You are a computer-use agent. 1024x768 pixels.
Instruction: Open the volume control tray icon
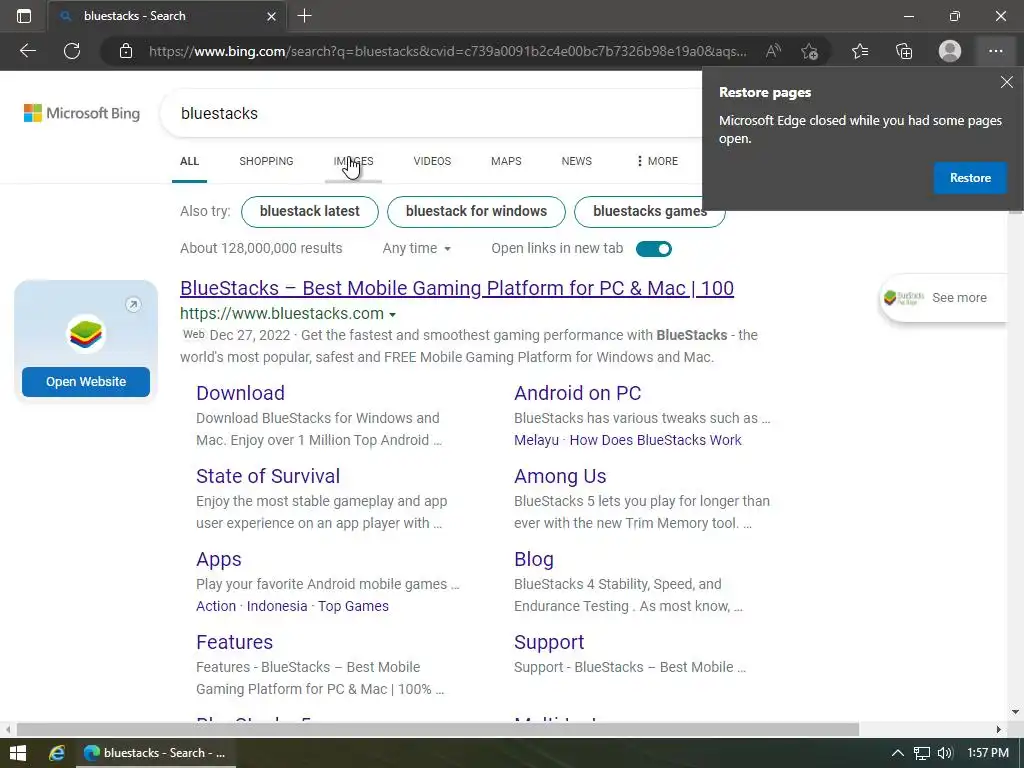click(x=945, y=753)
